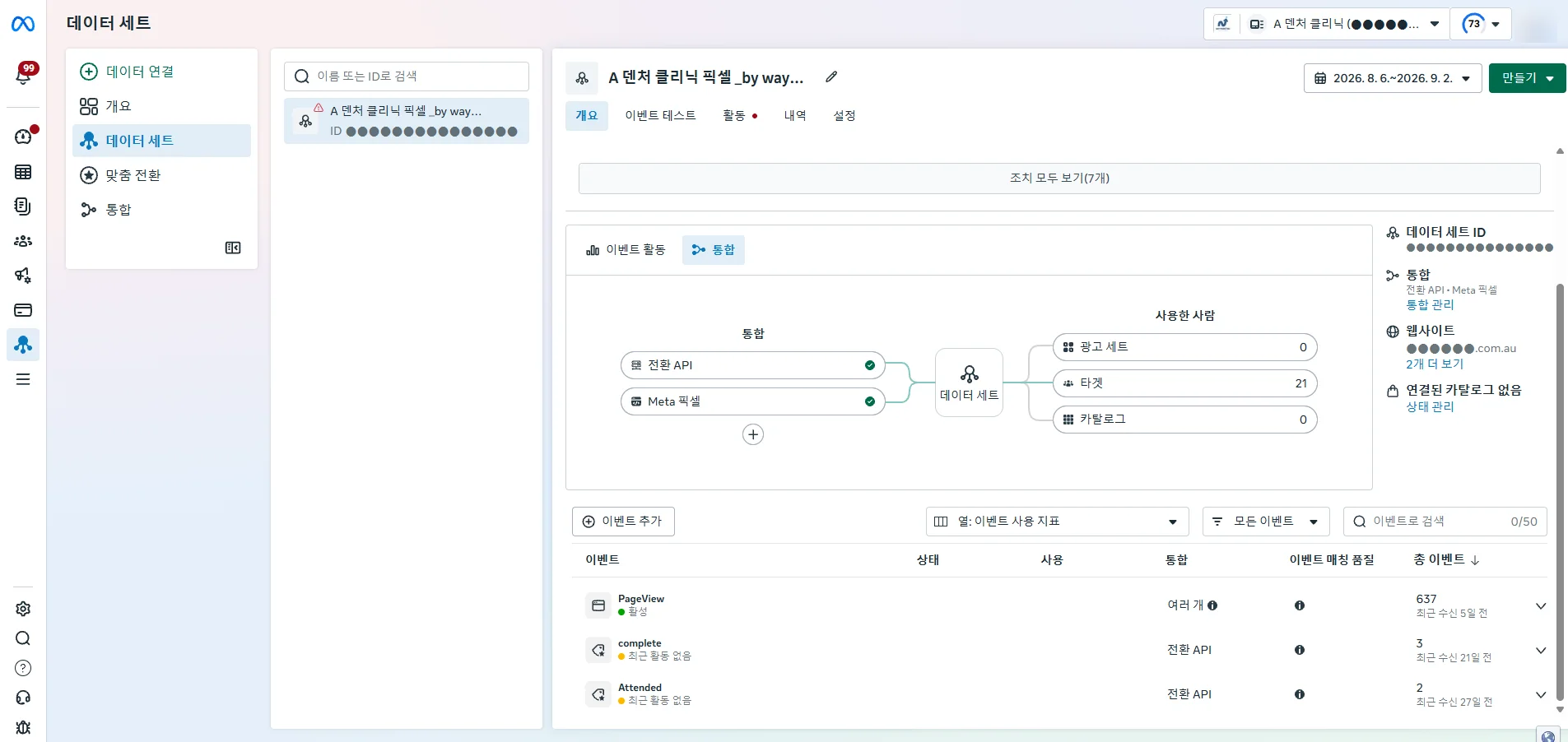This screenshot has height=742, width=1568.
Task: Open 열: 이벤트 사용 지표 dropdown
Action: 1057,522
